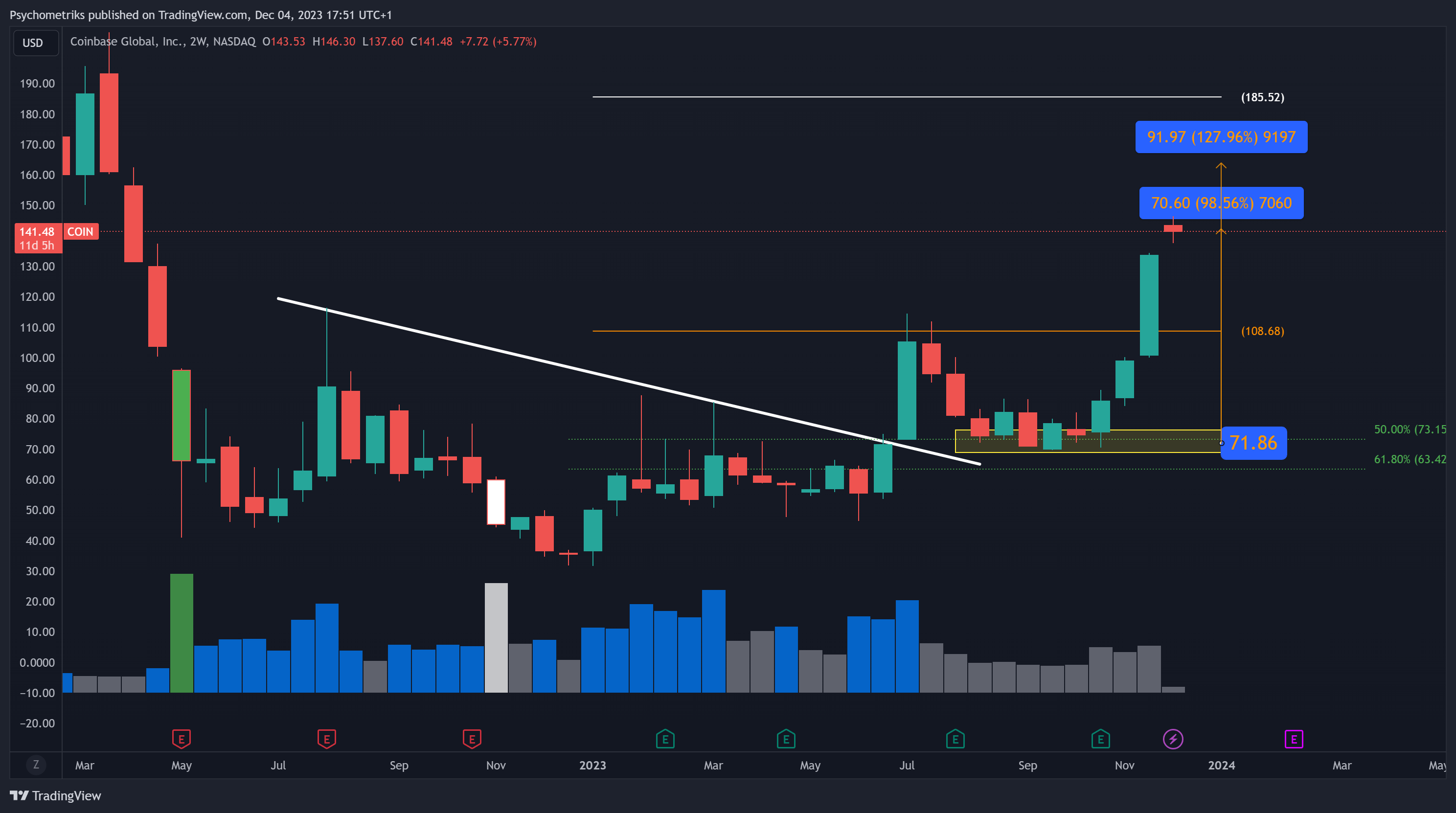This screenshot has width=1456, height=813.
Task: Click the −20.00 axis label
Action: click(x=37, y=723)
